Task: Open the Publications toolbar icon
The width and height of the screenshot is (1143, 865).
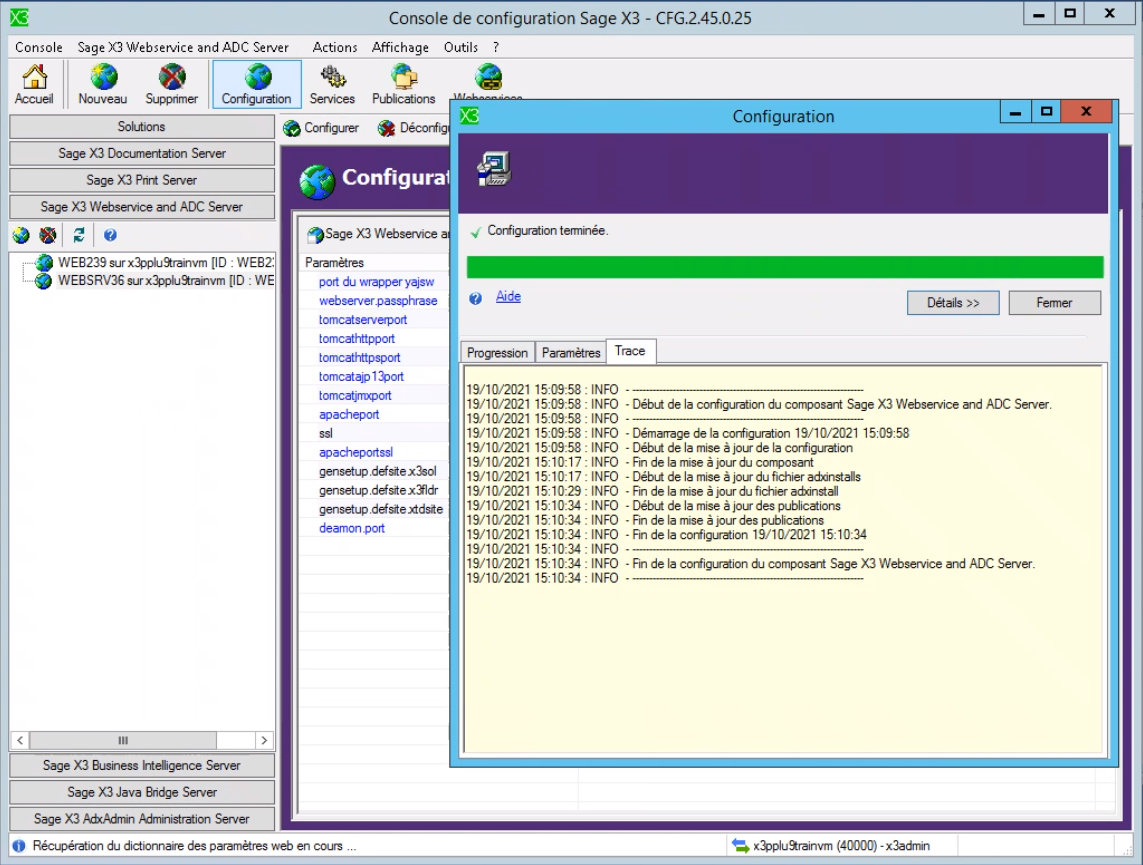Action: tap(404, 85)
